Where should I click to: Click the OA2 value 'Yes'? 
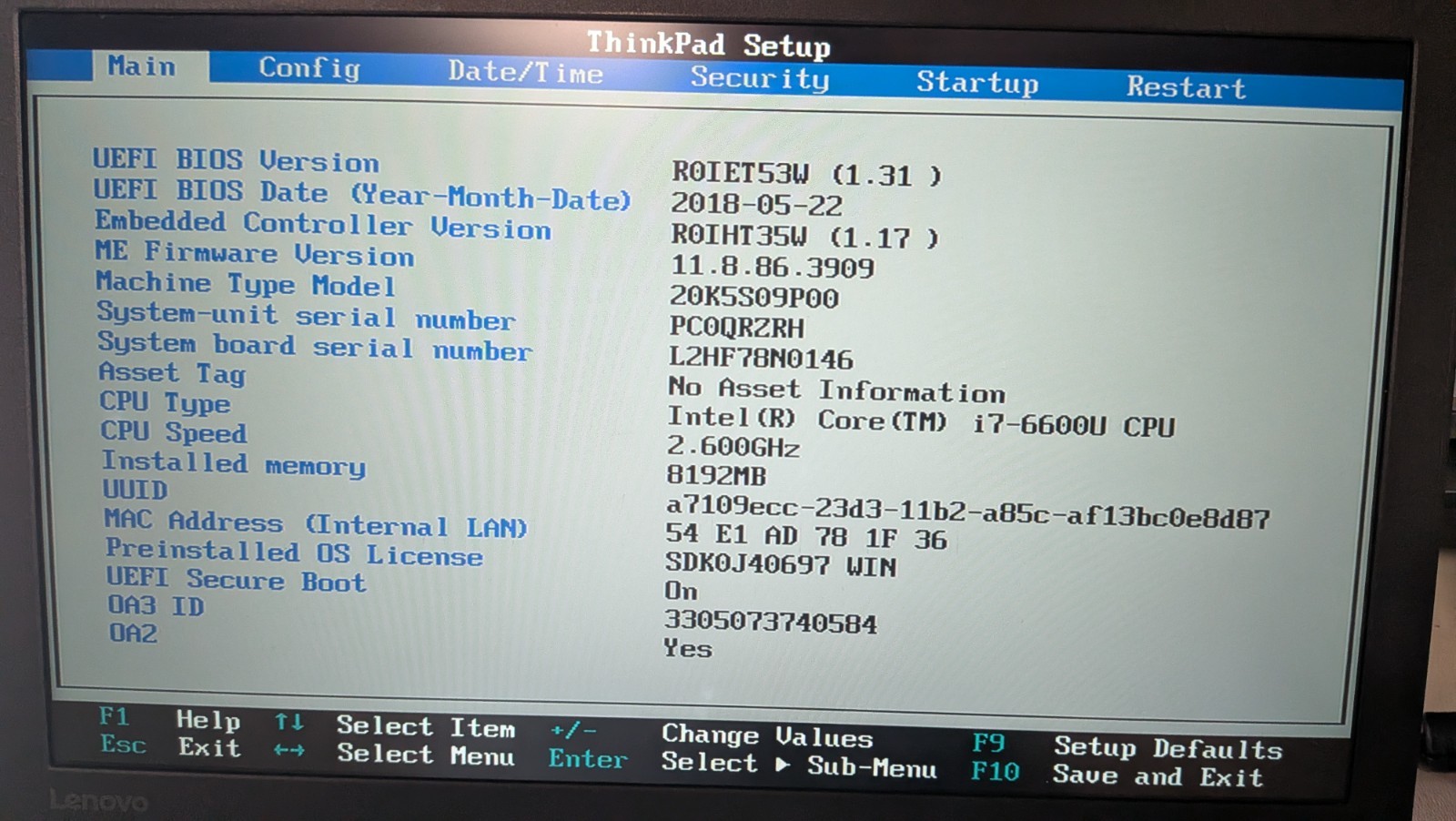pos(687,648)
